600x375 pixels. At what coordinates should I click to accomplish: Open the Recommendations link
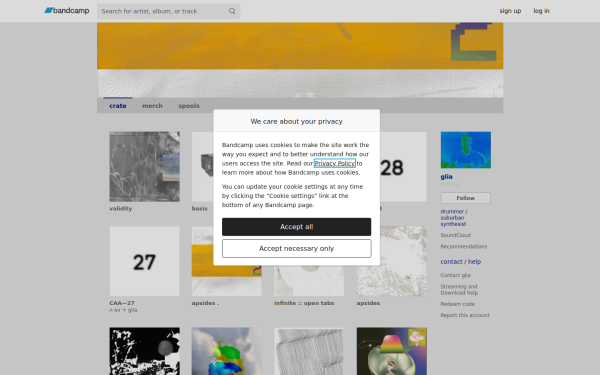(464, 246)
